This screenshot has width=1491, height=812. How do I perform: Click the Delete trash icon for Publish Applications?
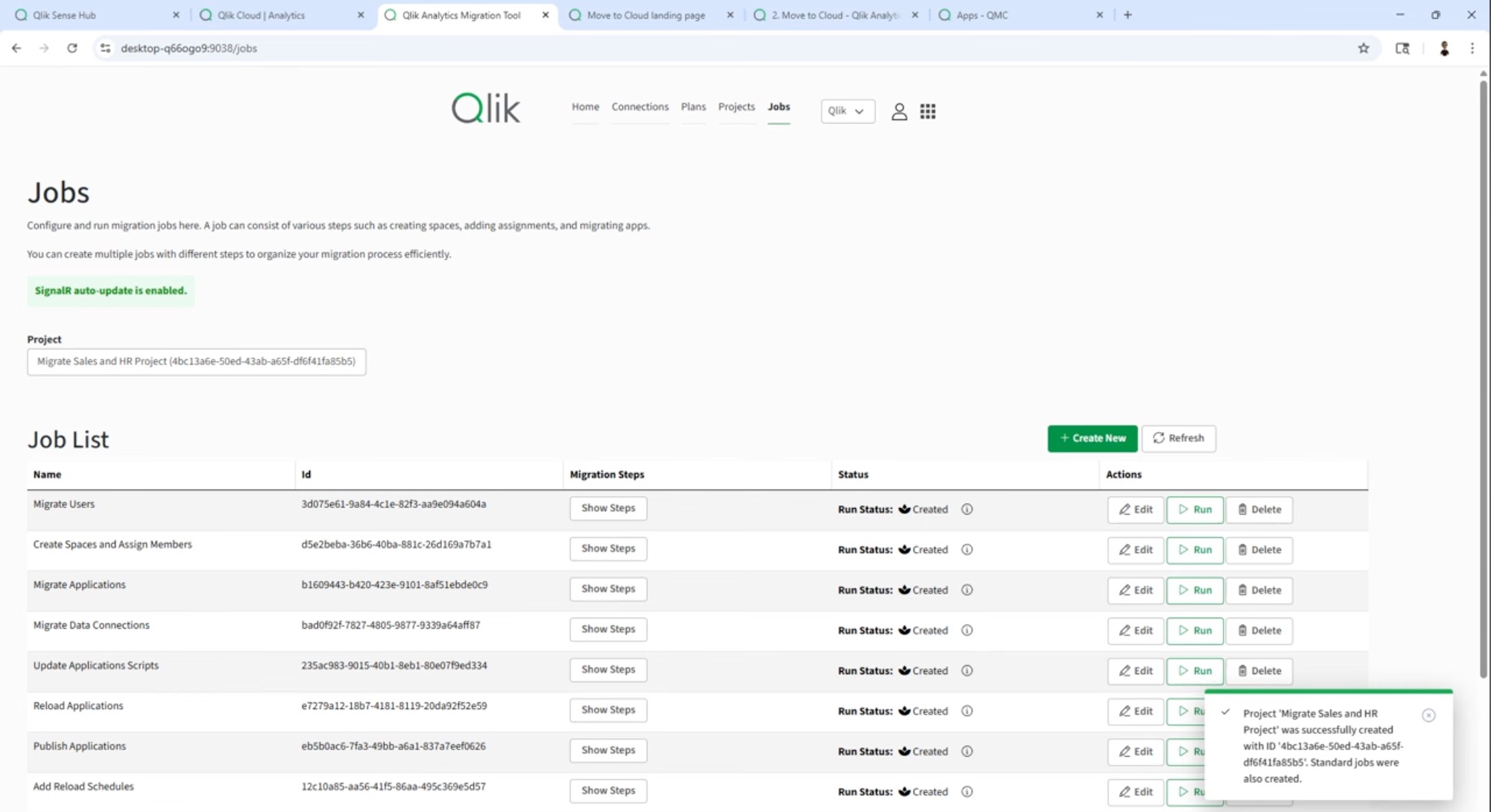(1241, 751)
